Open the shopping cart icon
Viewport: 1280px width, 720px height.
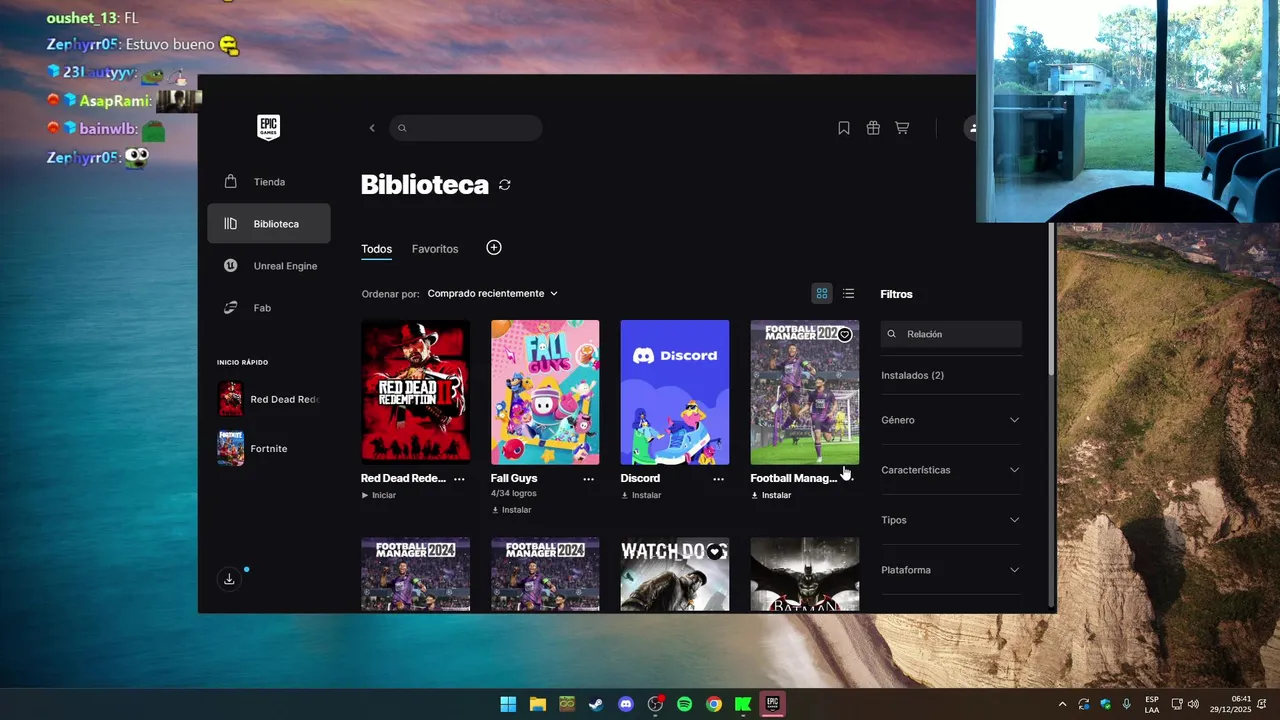(x=902, y=128)
